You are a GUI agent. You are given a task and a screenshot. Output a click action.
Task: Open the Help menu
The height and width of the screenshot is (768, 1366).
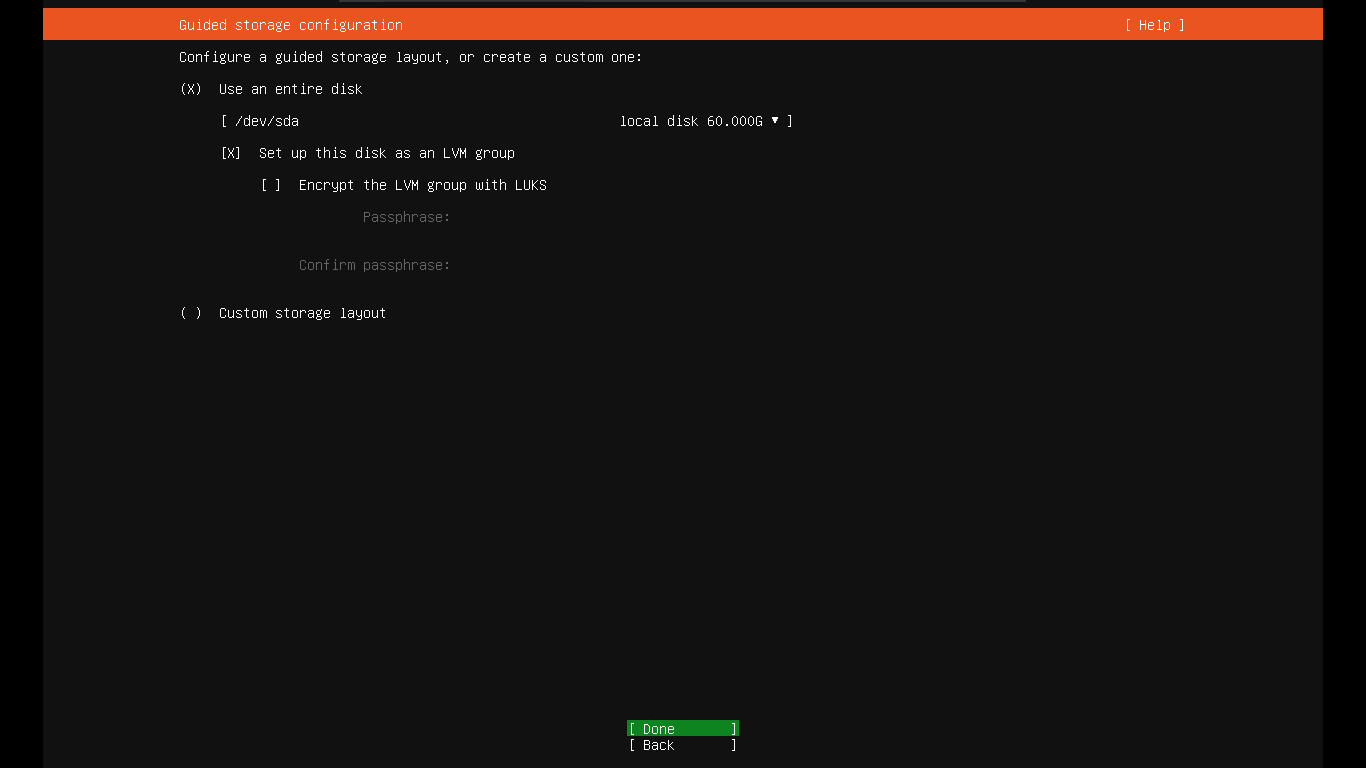click(x=1154, y=25)
